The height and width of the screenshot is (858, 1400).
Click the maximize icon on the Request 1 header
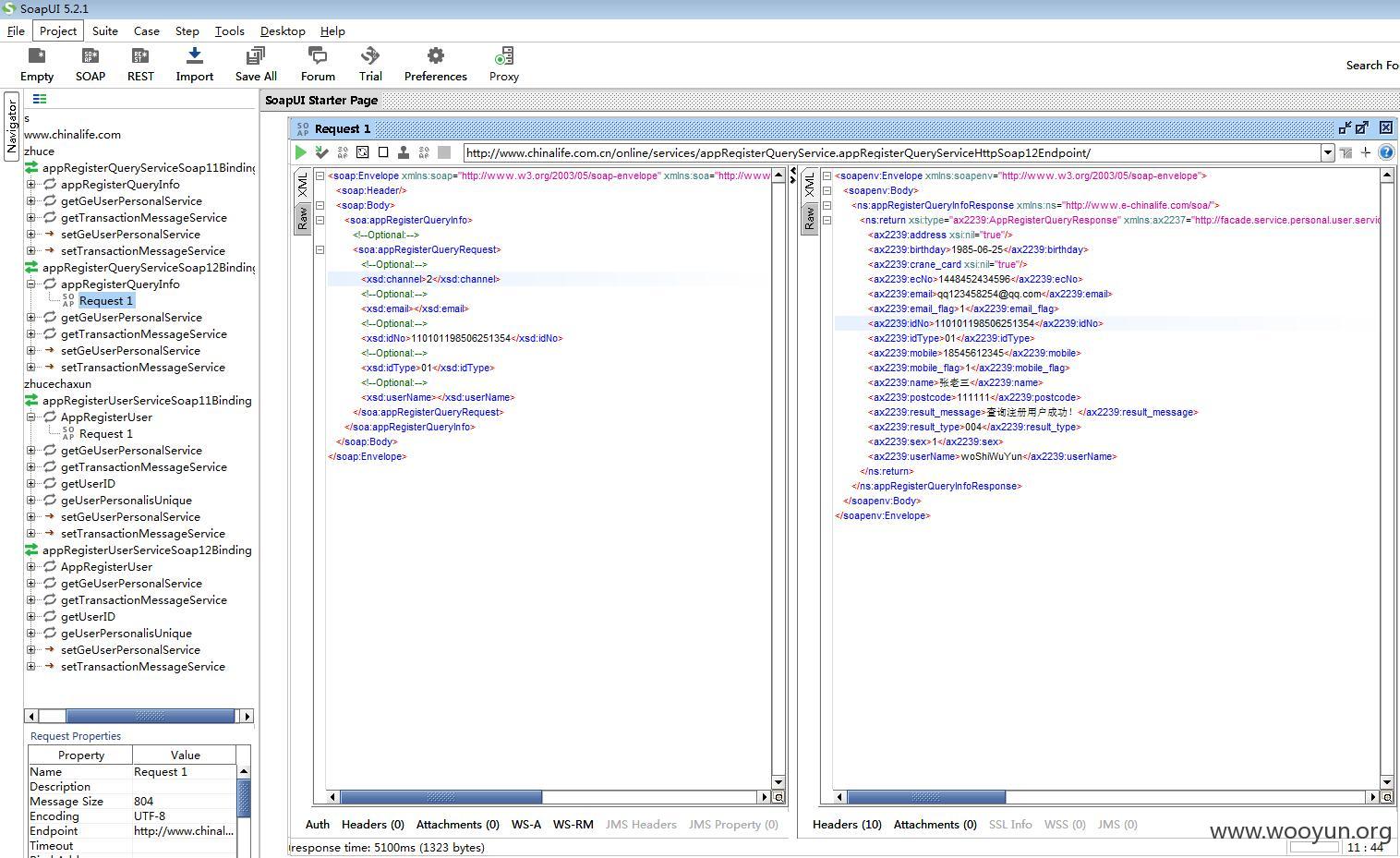1362,128
